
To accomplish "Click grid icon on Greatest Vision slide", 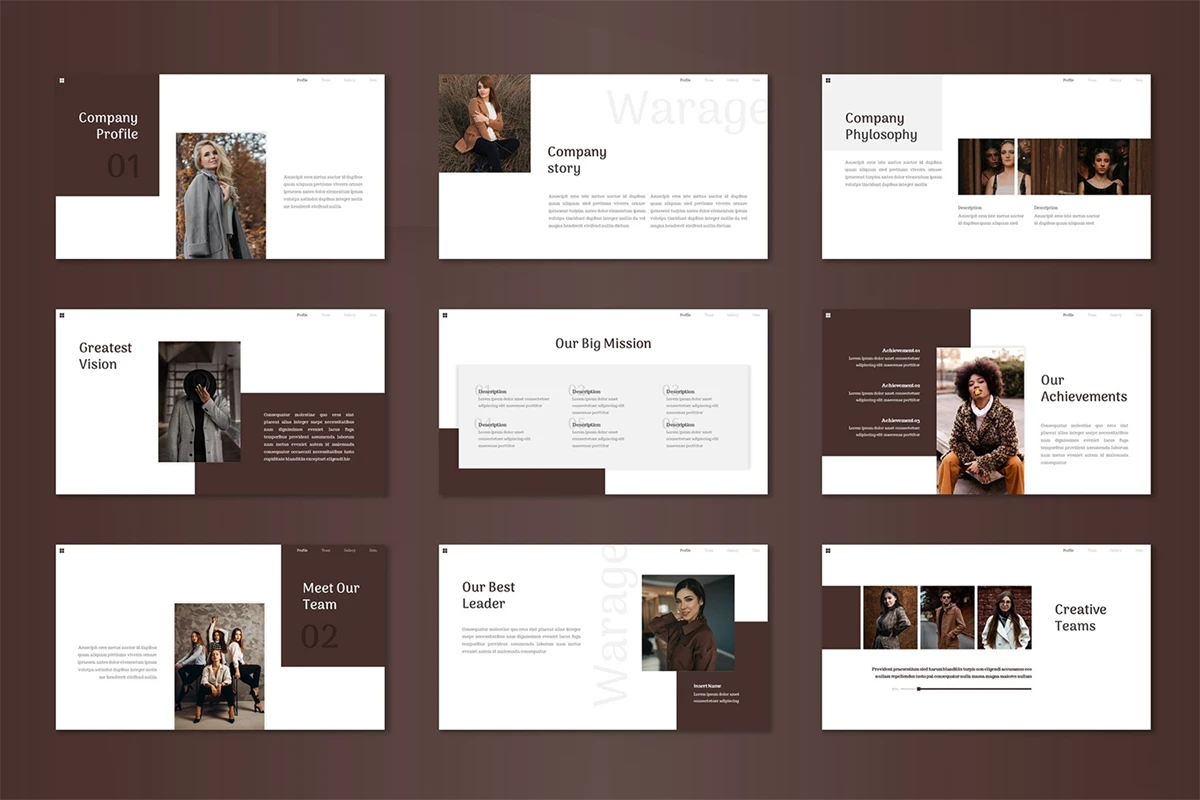I will 62,315.
